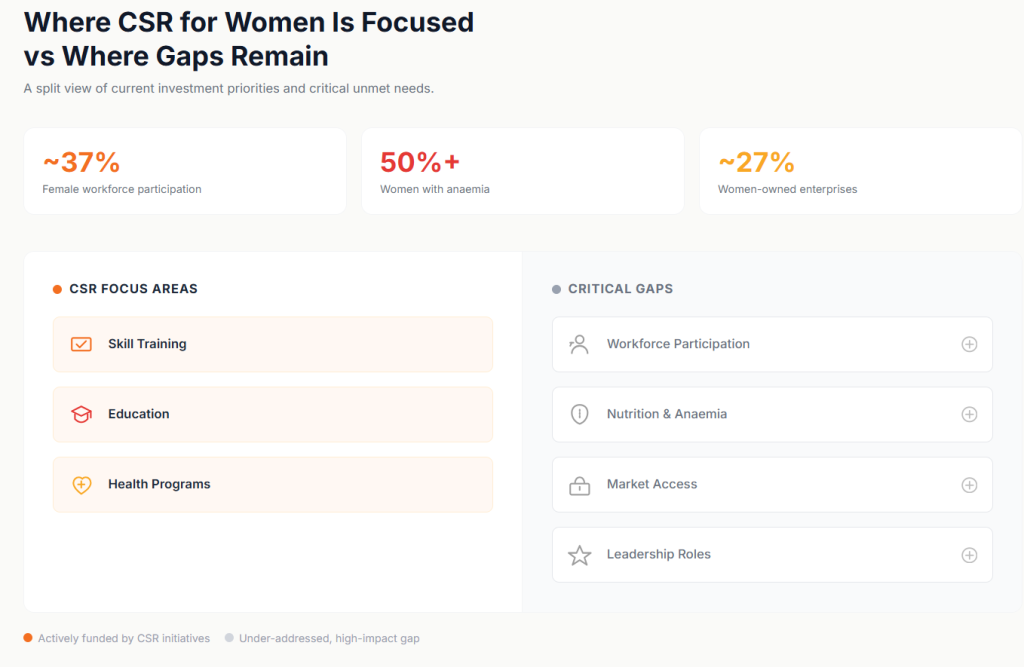Click the Skill Training checkmark icon
Screen dimensions: 1024x667
tap(81, 344)
